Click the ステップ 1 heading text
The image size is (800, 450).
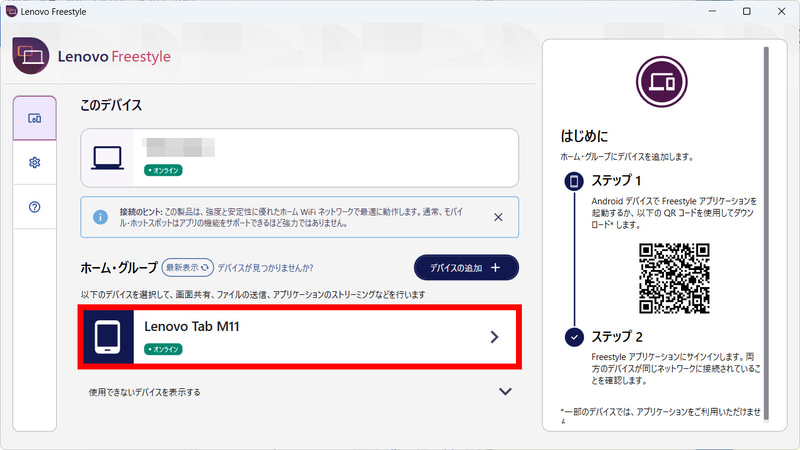[x=616, y=181]
